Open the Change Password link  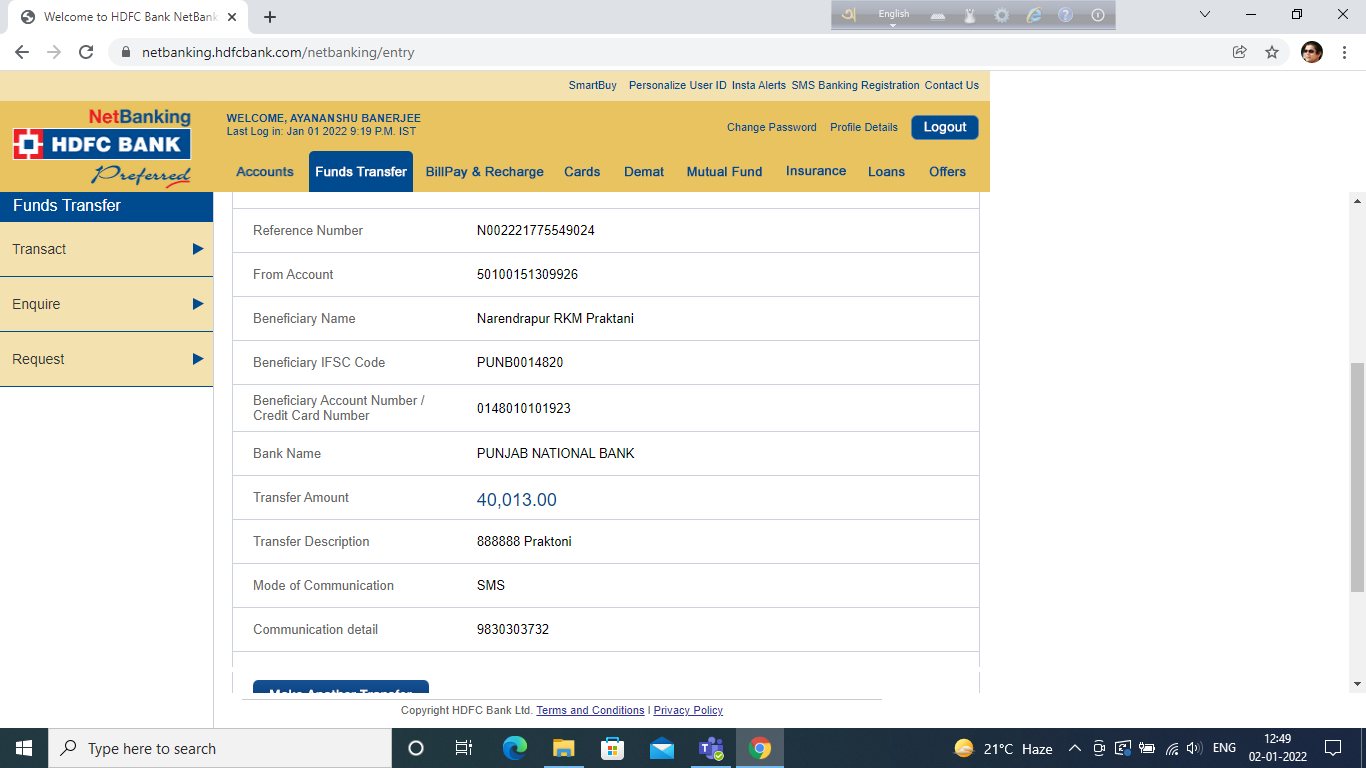pos(771,127)
